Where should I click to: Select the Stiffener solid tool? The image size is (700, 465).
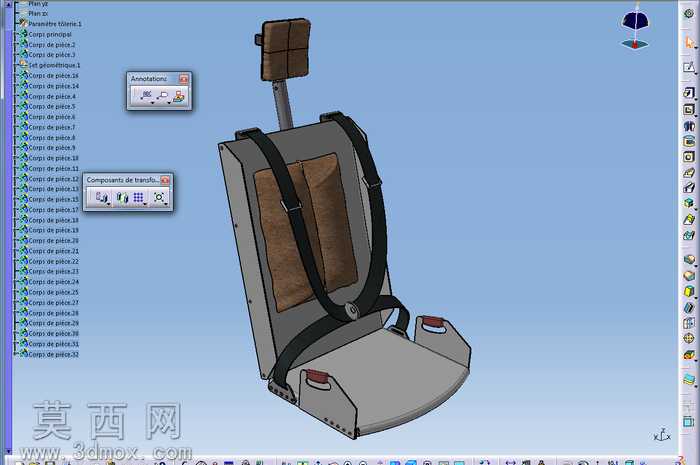tap(689, 203)
